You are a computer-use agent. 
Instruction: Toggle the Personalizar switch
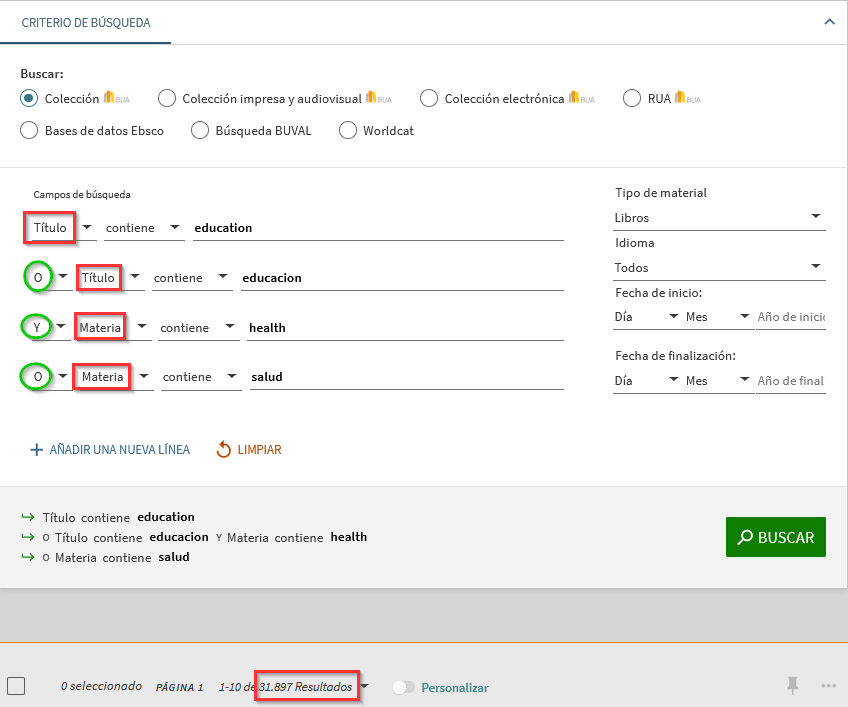click(x=403, y=687)
